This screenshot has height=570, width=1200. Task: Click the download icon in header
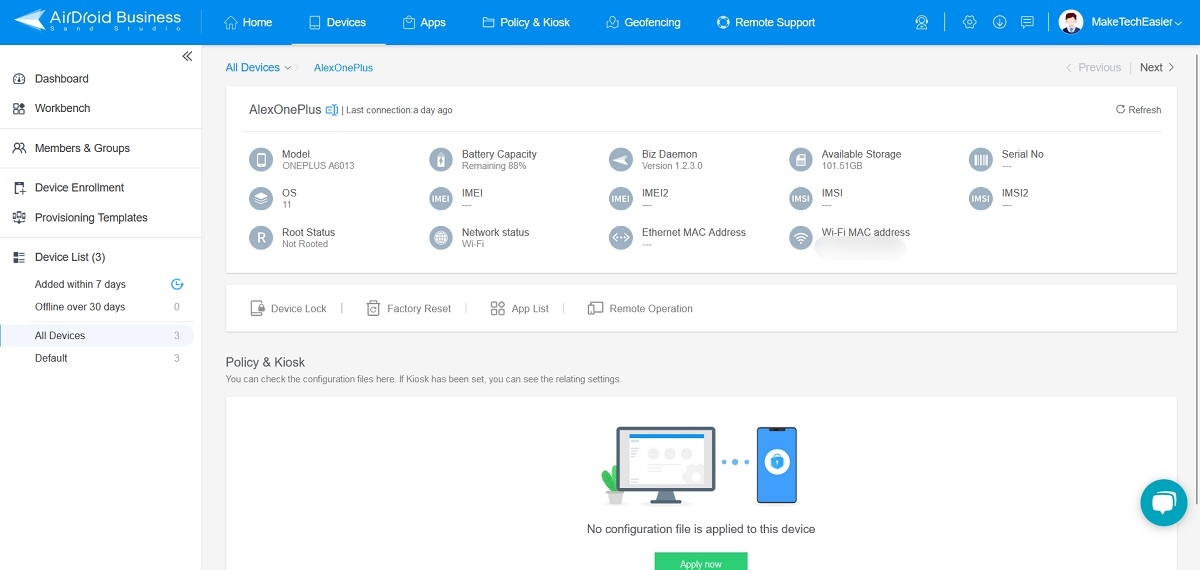tap(999, 22)
